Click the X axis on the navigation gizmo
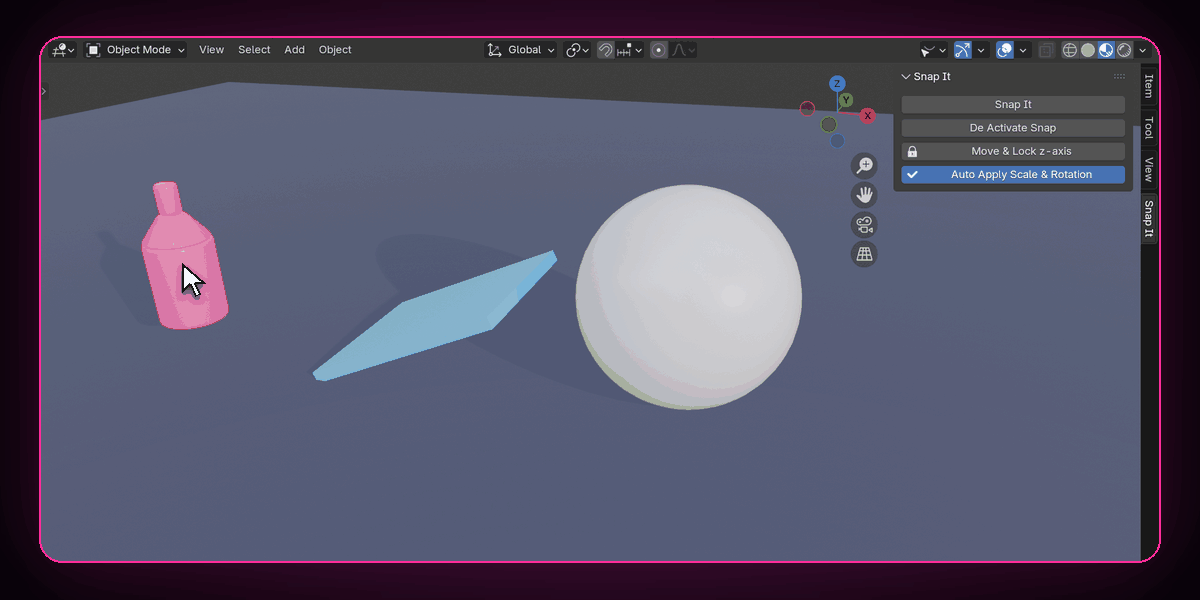The image size is (1200, 600). point(868,116)
